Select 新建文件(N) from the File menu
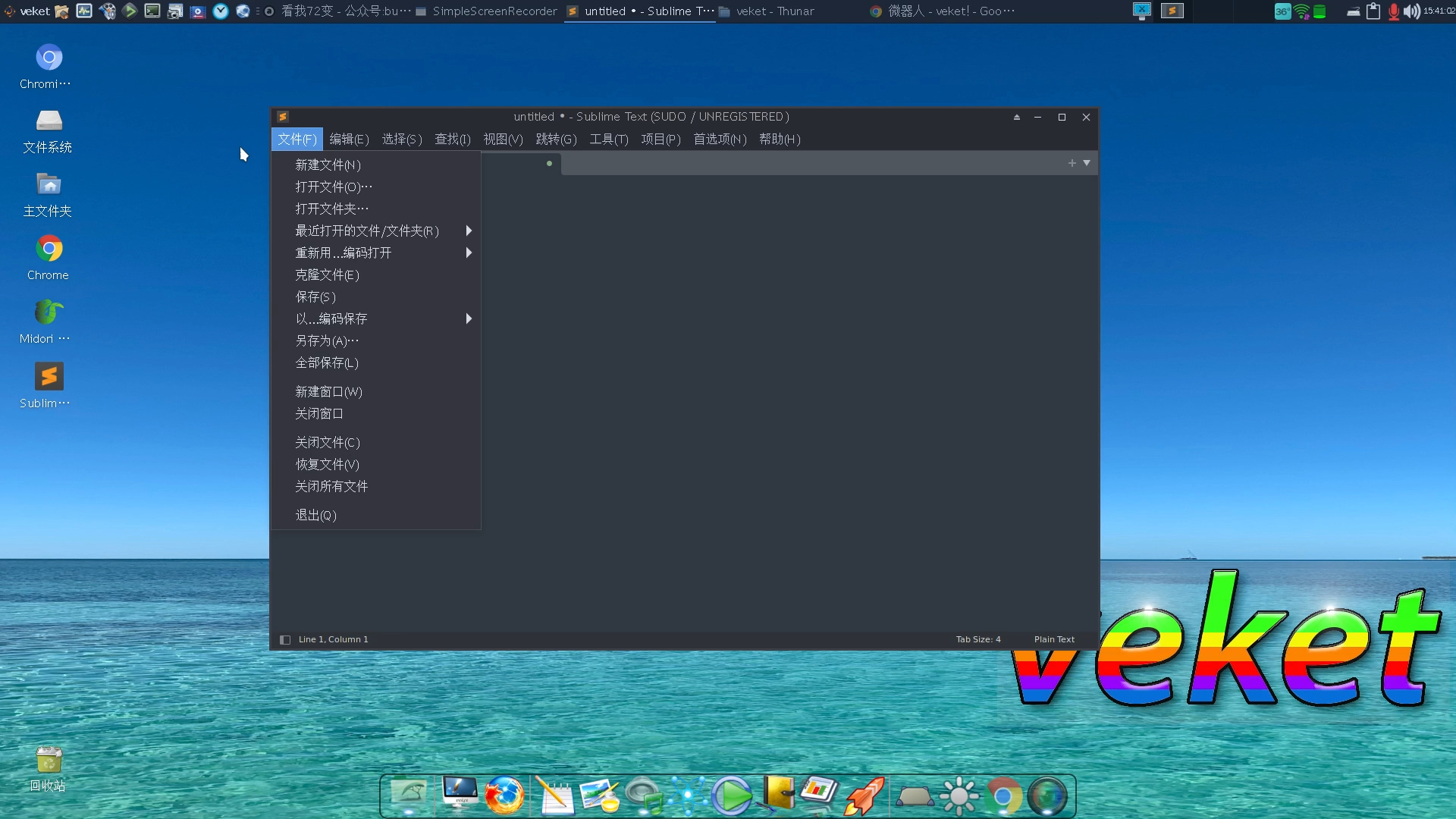Viewport: 1456px width, 819px height. point(327,165)
